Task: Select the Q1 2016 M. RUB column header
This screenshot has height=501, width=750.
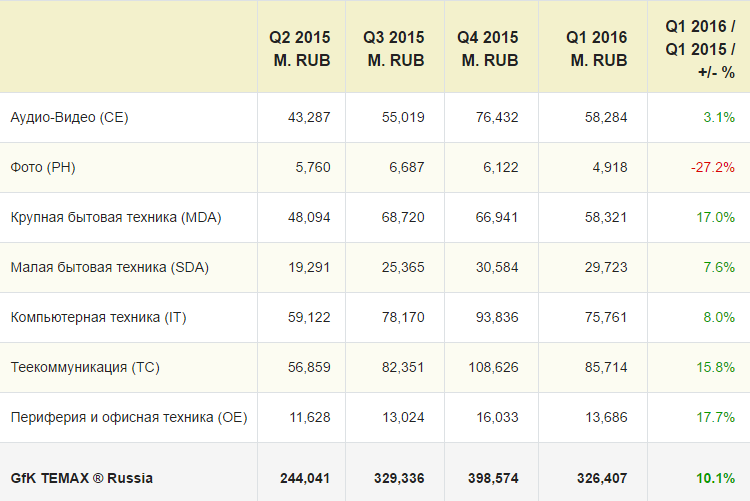Action: [x=598, y=48]
